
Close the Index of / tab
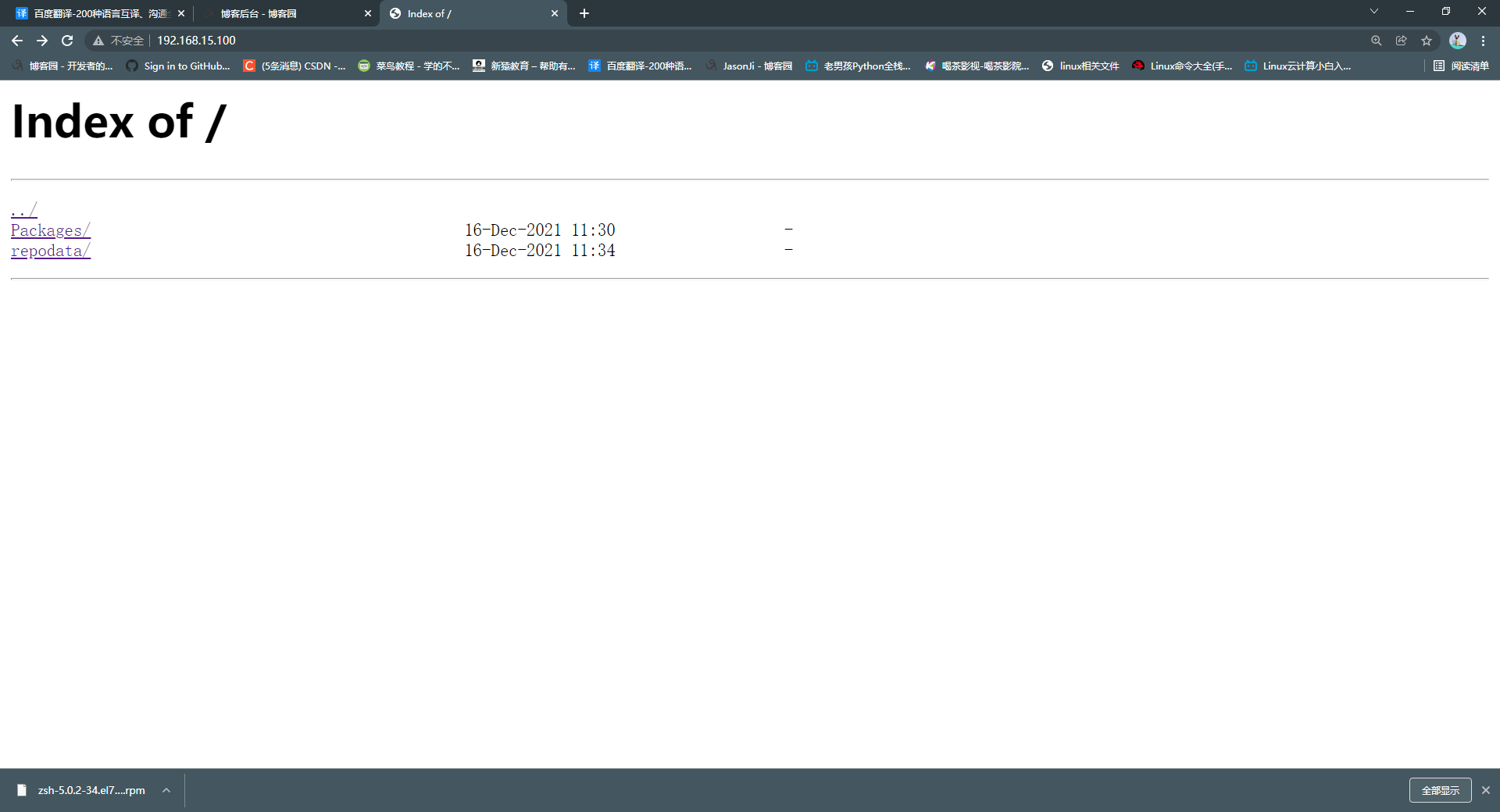pyautogui.click(x=555, y=13)
